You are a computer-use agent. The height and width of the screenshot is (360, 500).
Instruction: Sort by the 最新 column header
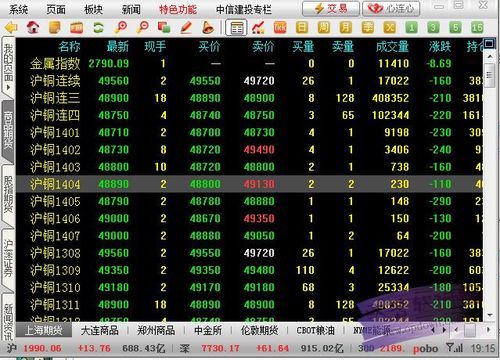click(x=117, y=46)
